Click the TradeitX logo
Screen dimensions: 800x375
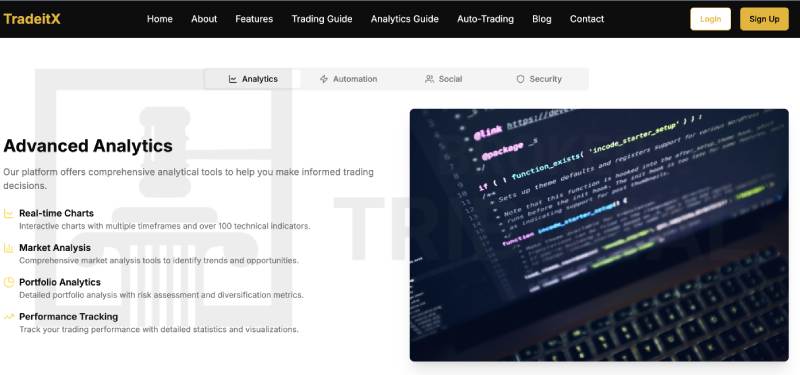coord(32,19)
